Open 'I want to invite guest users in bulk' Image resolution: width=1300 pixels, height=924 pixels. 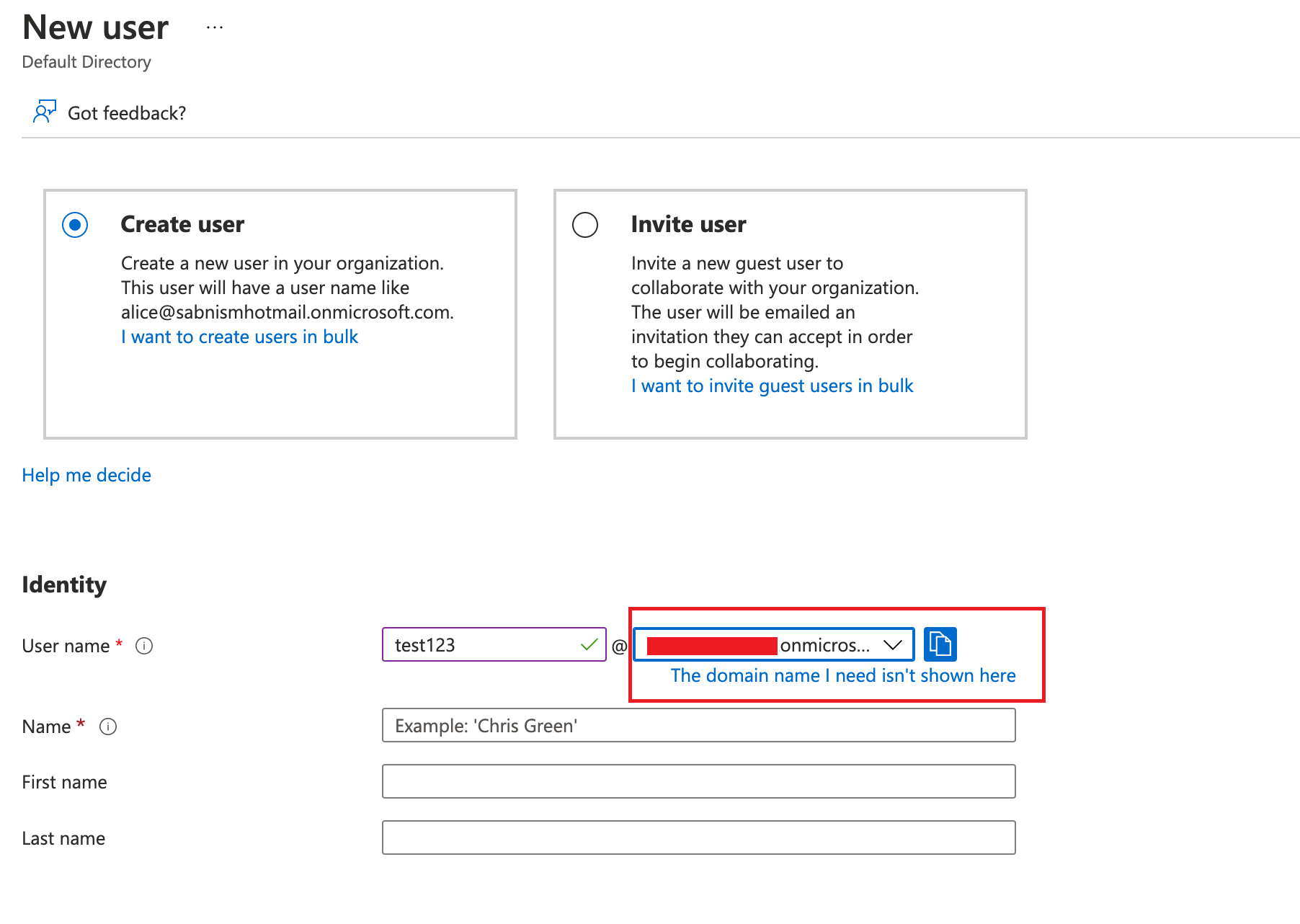click(x=772, y=386)
